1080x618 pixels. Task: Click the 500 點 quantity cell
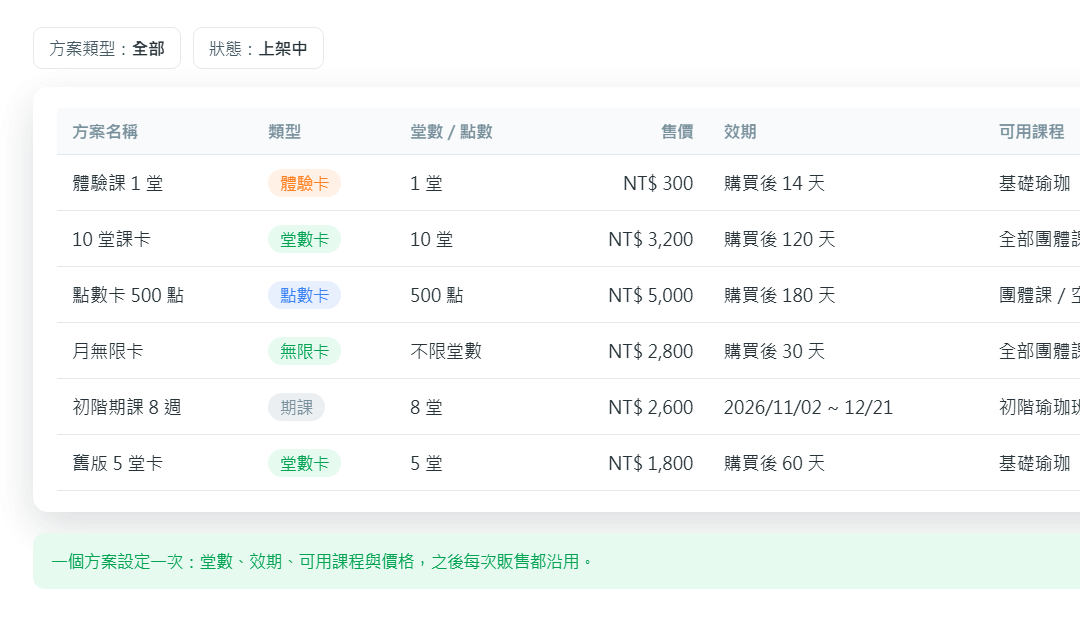click(437, 295)
